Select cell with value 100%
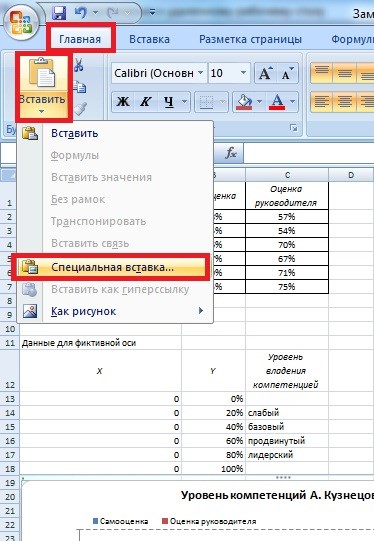 [214, 469]
